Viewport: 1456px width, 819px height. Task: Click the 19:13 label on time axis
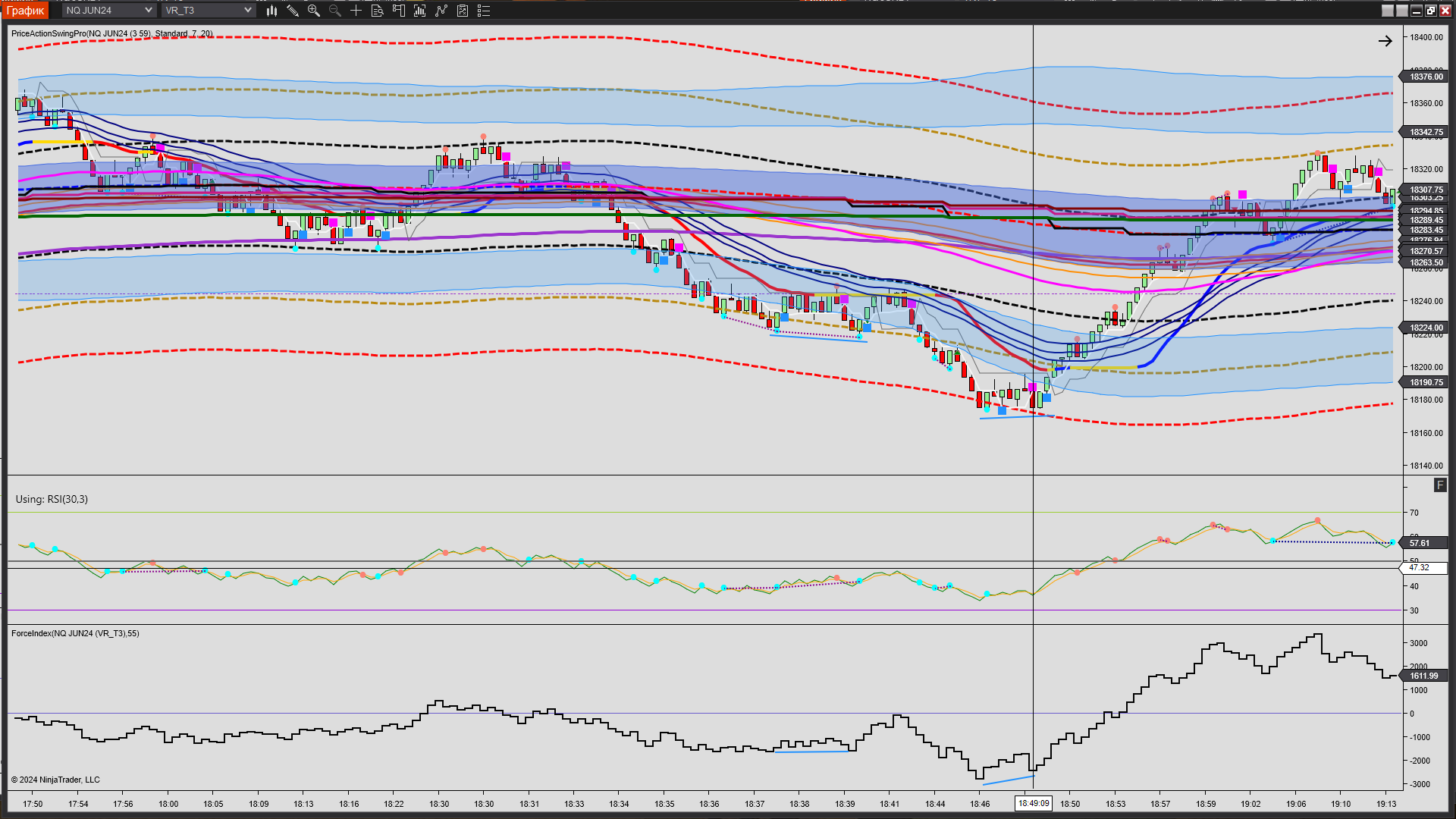point(1386,804)
